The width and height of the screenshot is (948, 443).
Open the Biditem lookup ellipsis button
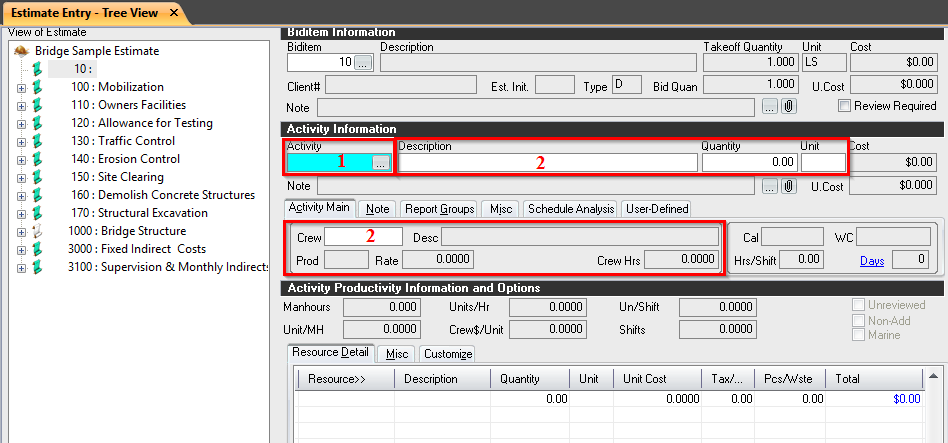pos(362,63)
